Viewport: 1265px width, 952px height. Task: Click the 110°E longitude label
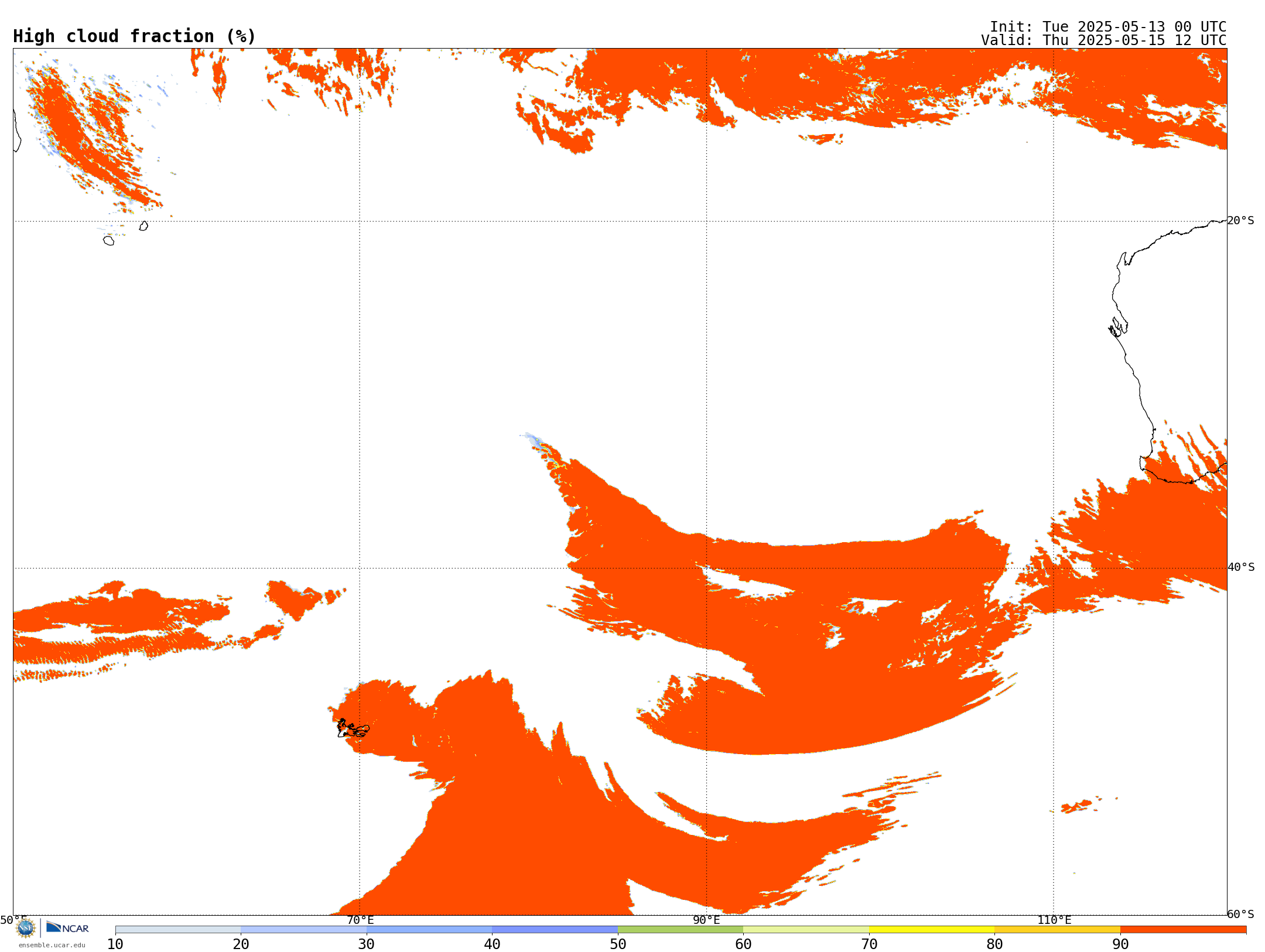point(1054,920)
